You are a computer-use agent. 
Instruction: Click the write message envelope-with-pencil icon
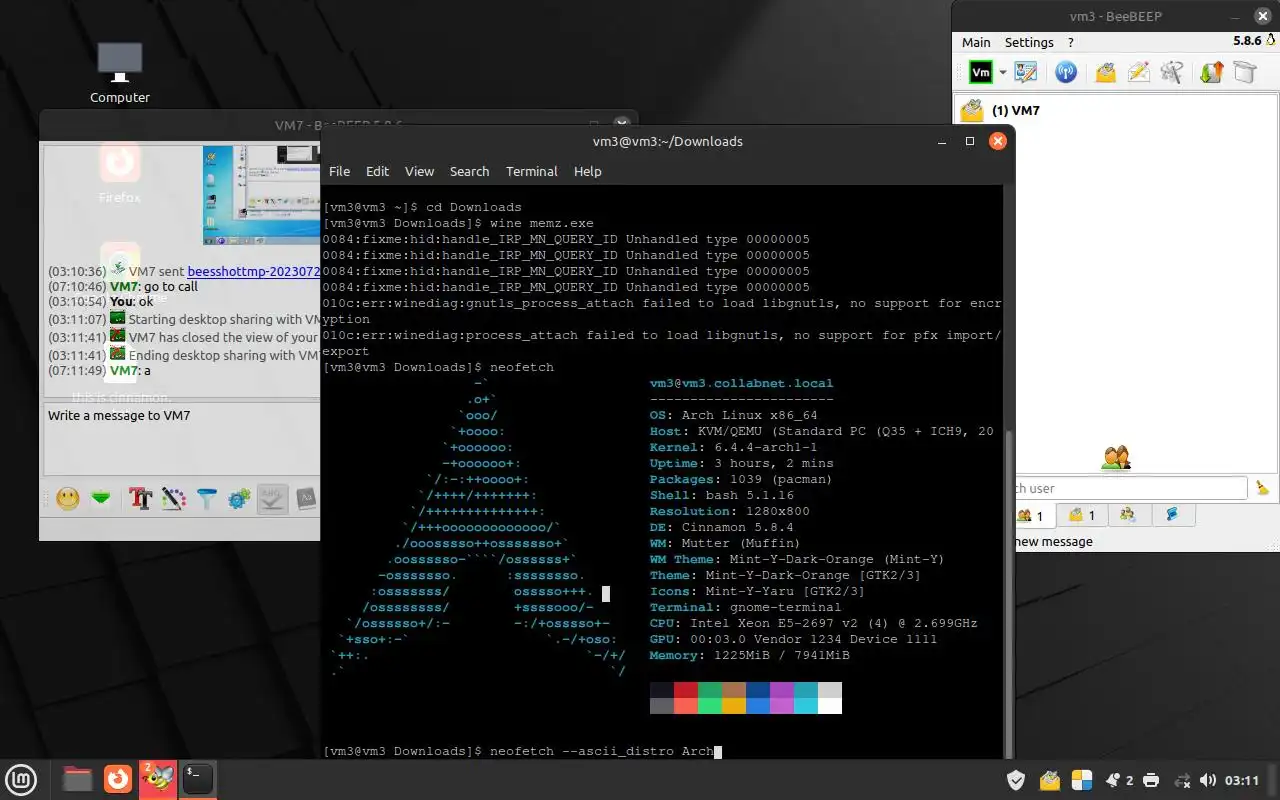coord(1138,72)
